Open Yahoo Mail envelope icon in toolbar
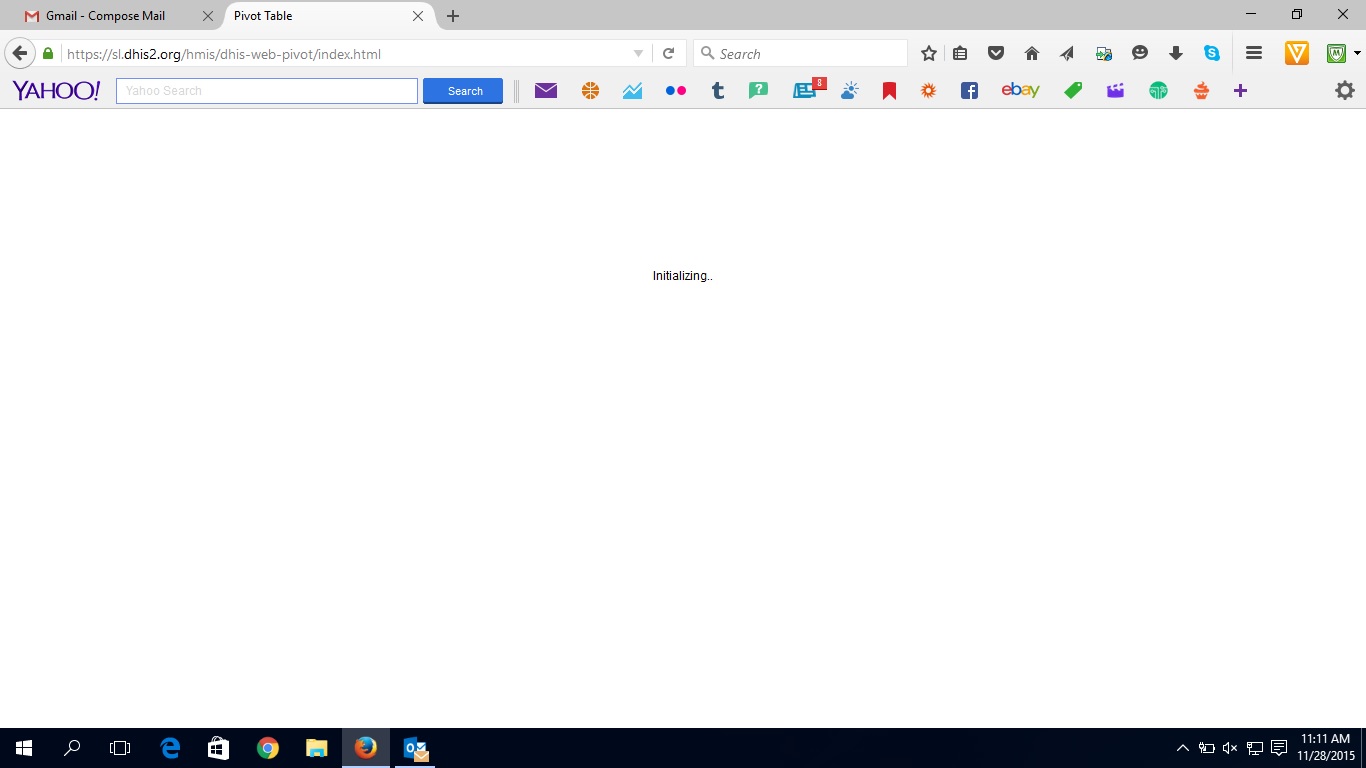This screenshot has height=768, width=1366. 545,91
